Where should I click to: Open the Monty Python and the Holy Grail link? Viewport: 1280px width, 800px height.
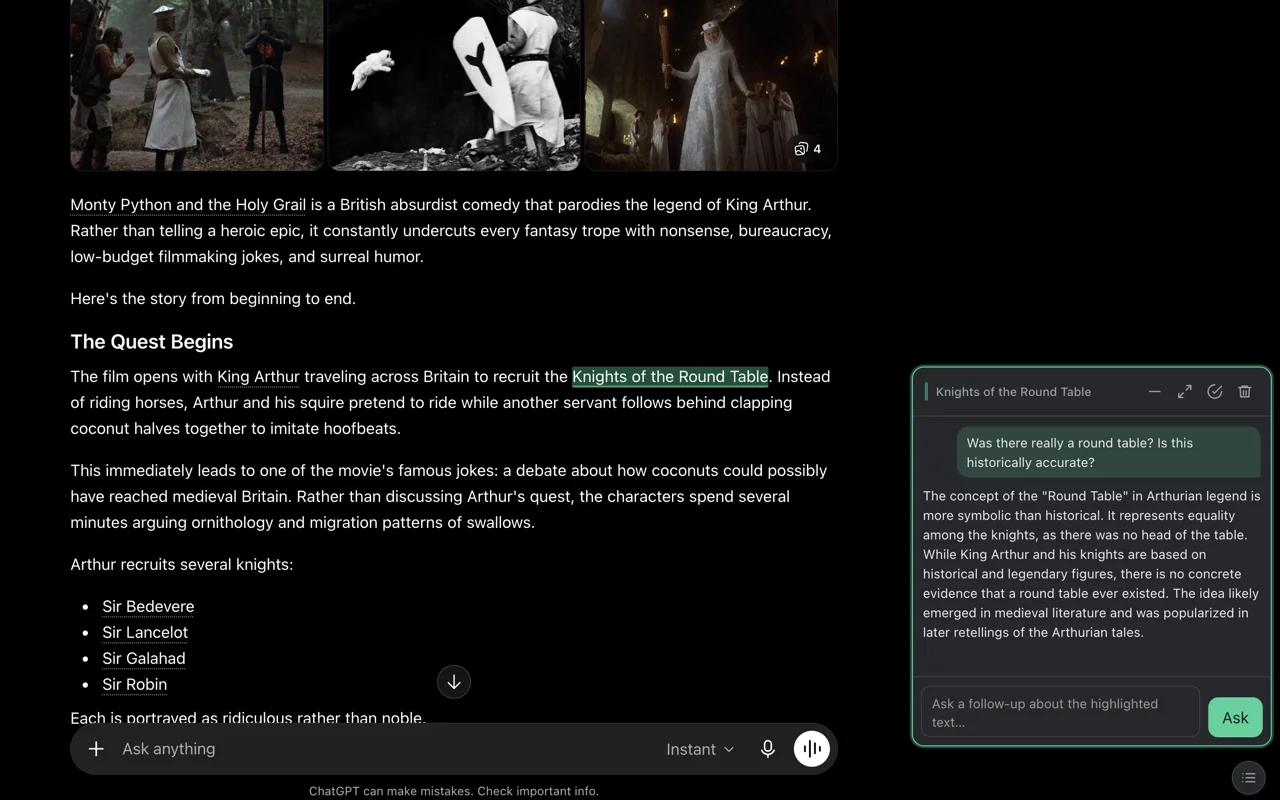(x=188, y=205)
